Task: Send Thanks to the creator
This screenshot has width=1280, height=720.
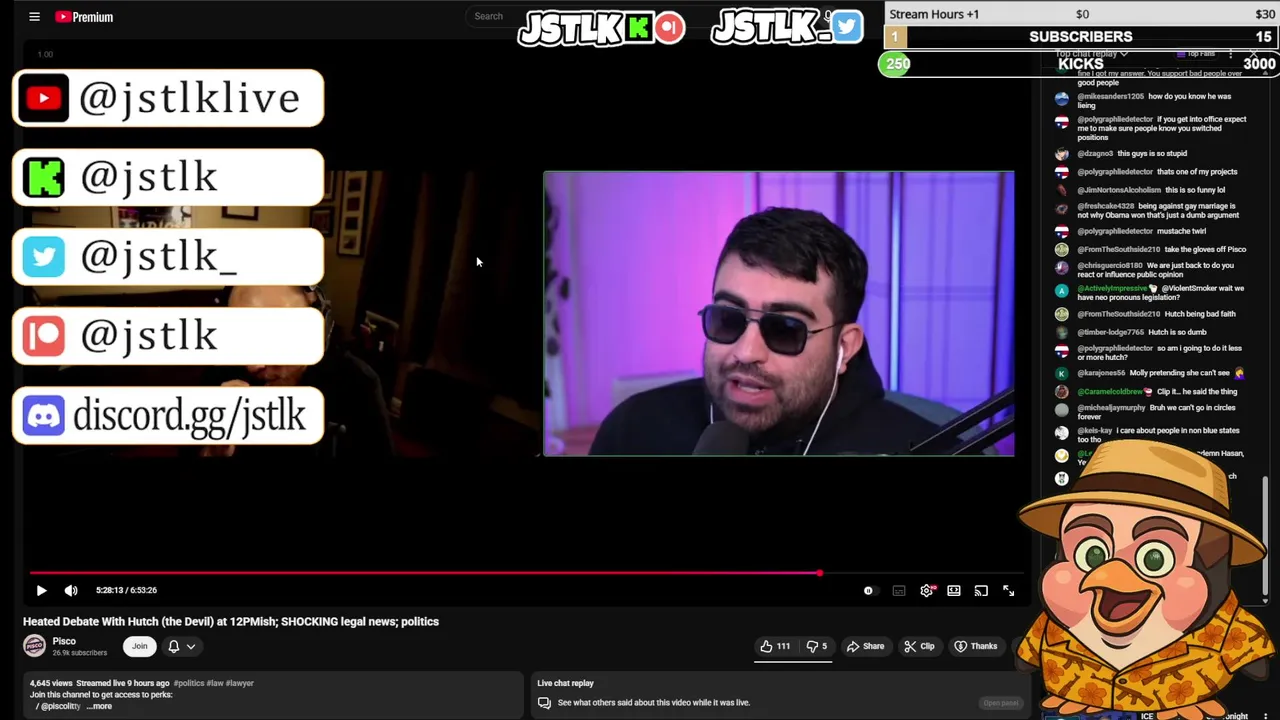Action: click(976, 646)
